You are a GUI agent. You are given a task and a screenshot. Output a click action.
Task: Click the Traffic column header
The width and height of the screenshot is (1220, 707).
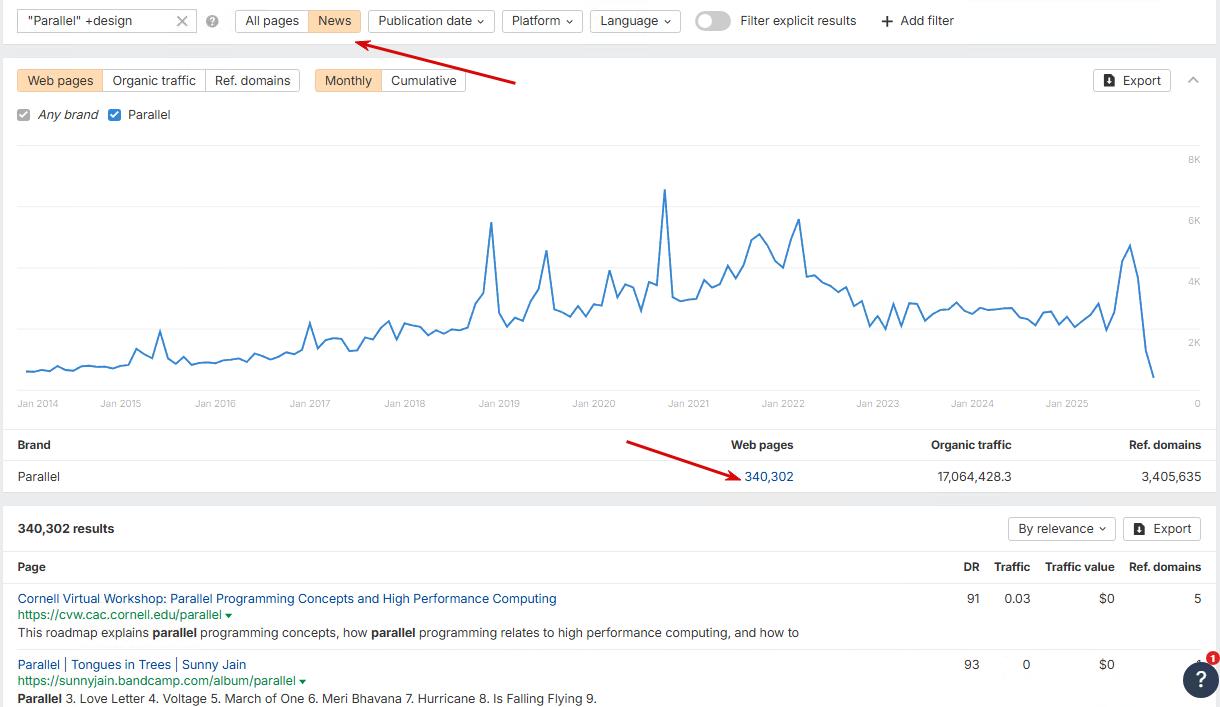pos(1012,567)
